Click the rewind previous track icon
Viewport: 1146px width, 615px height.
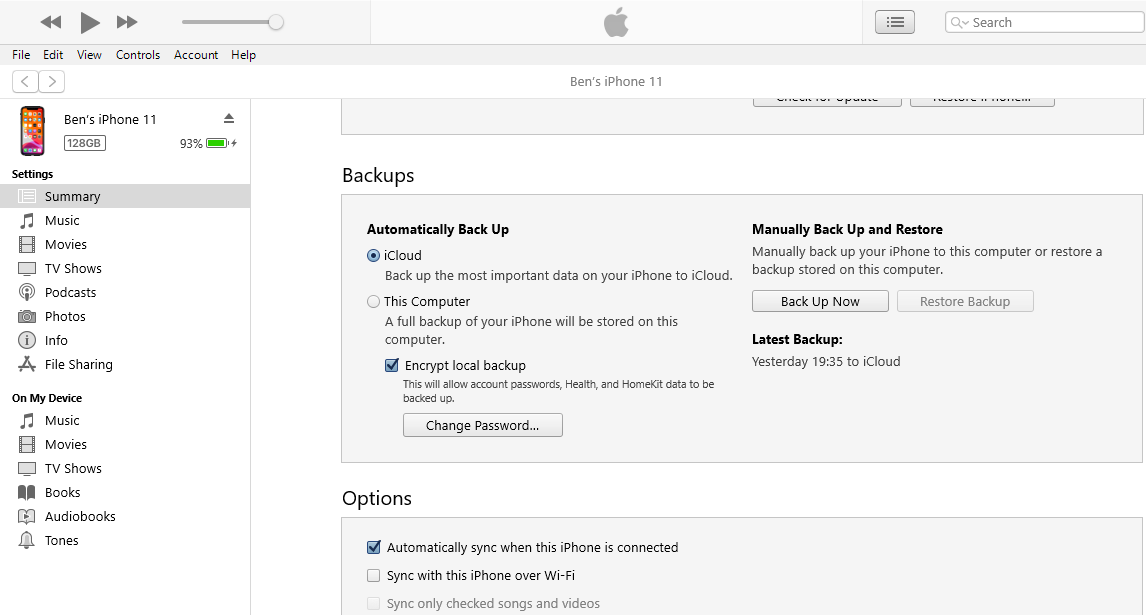click(51, 22)
